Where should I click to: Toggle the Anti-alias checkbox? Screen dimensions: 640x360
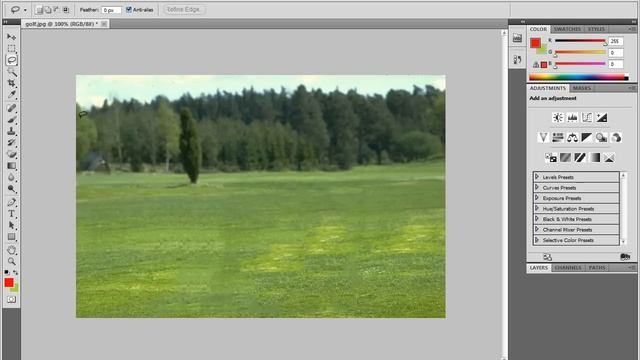coord(129,9)
